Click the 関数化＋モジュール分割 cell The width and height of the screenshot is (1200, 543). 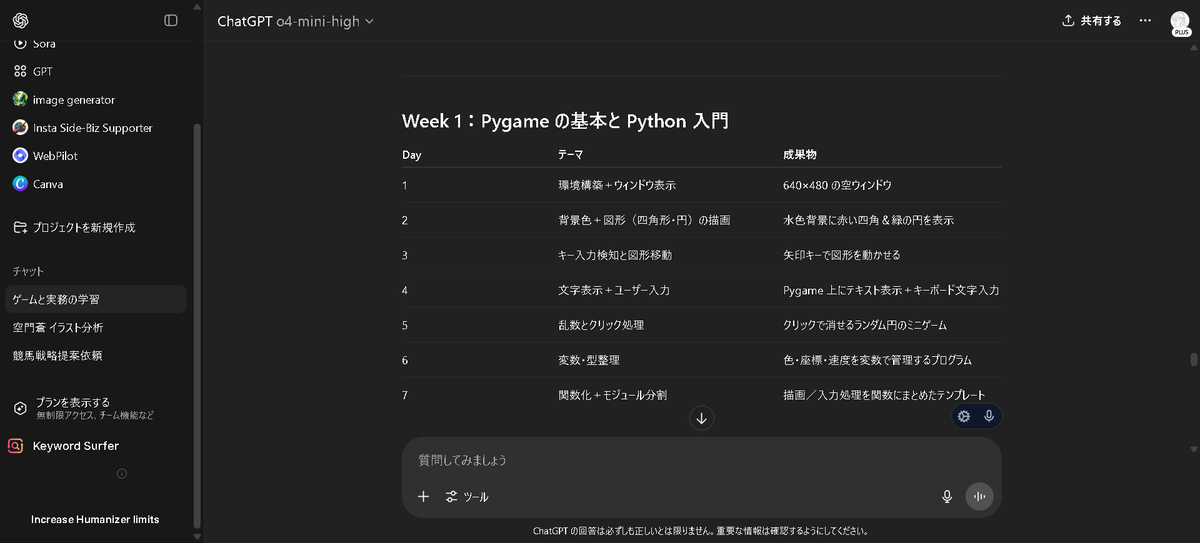pyautogui.click(x=612, y=395)
